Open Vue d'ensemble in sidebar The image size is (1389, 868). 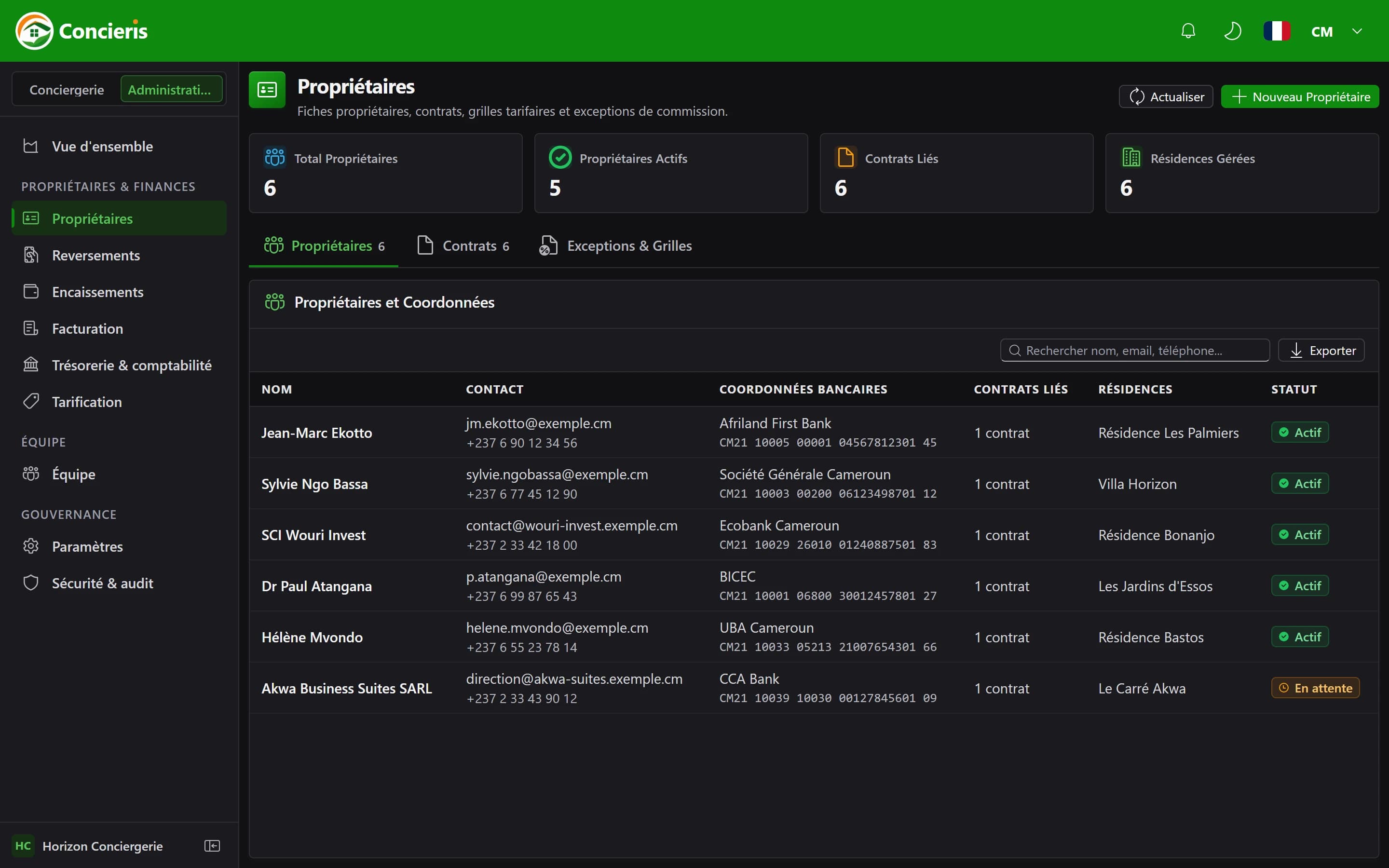[x=119, y=147]
